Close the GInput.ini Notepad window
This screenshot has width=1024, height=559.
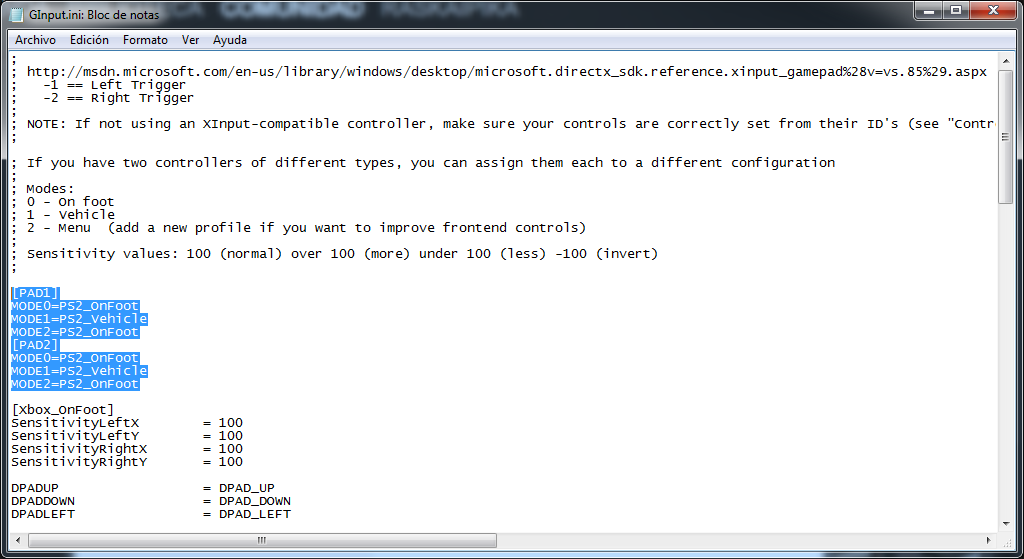pyautogui.click(x=993, y=10)
